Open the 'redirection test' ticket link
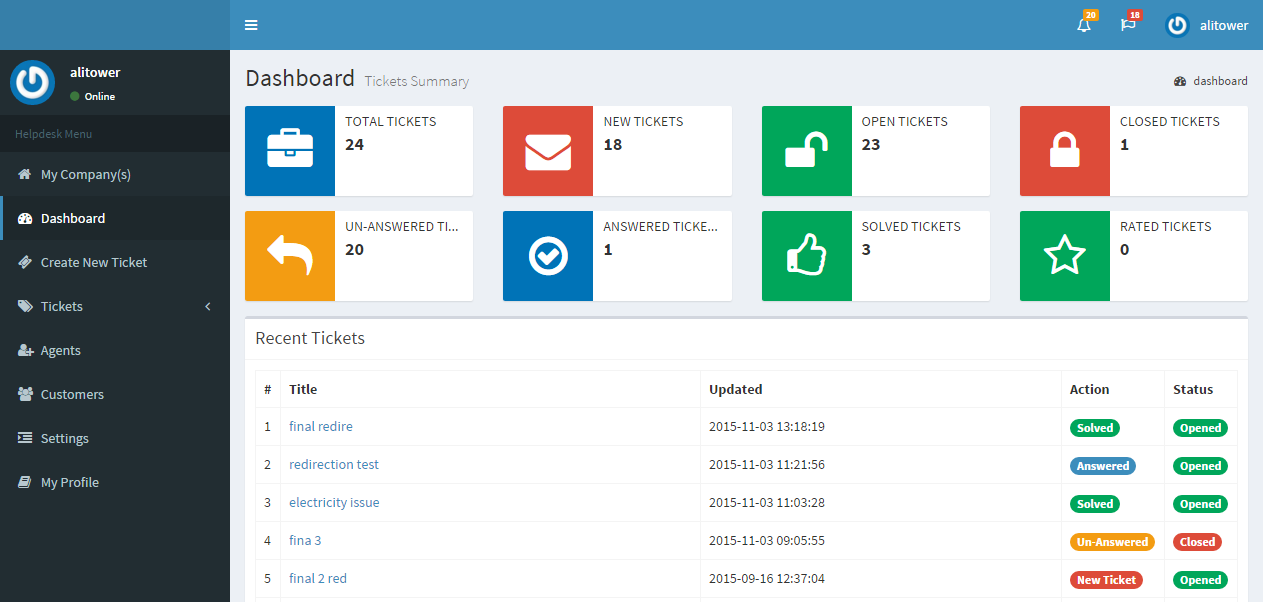Viewport: 1263px width, 602px height. [x=333, y=464]
